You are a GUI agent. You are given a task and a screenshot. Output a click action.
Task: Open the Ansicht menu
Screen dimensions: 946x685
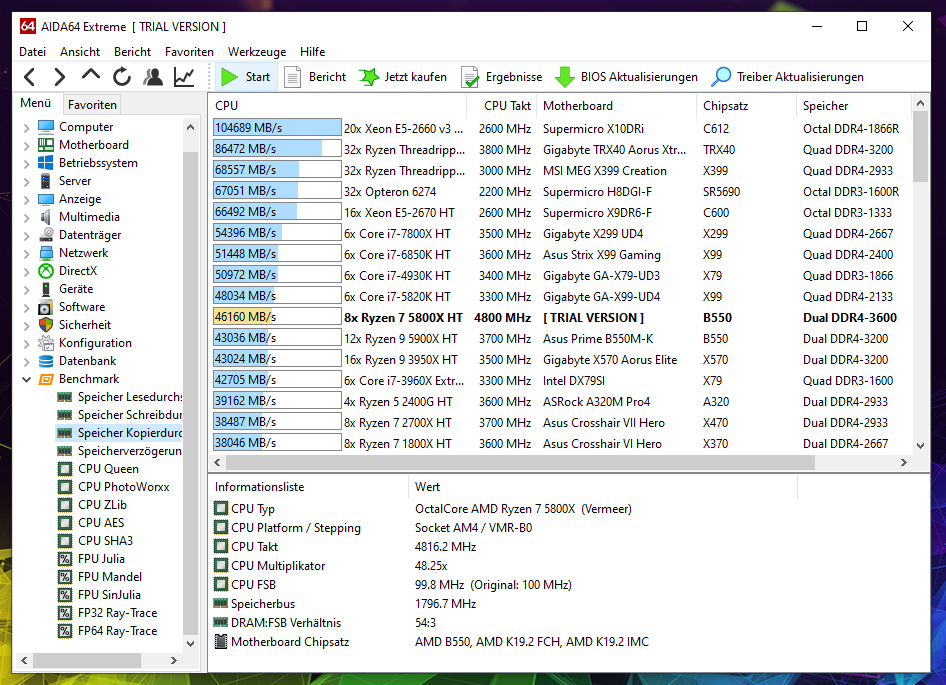(x=80, y=52)
